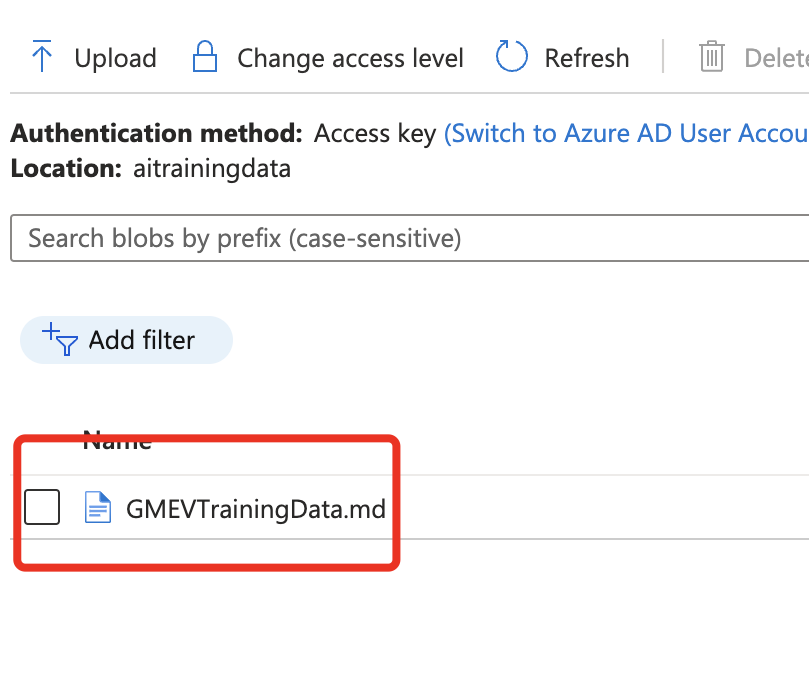Follow the Switch to Azure AD User Account link
The height and width of the screenshot is (691, 809).
(x=626, y=134)
